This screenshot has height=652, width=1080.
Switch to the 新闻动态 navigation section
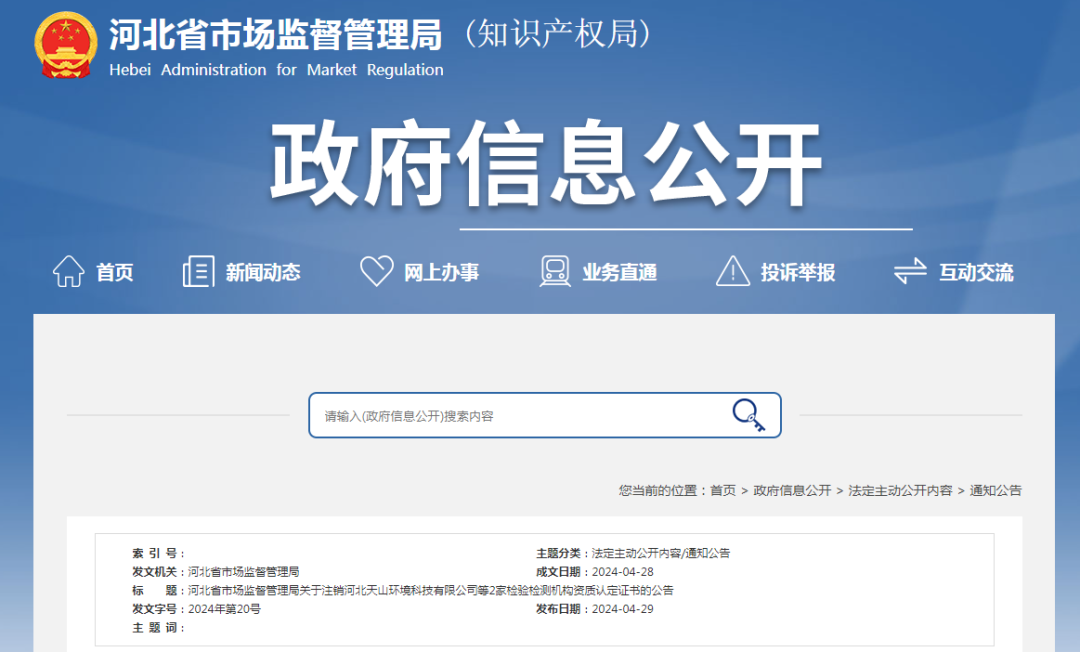pos(265,271)
